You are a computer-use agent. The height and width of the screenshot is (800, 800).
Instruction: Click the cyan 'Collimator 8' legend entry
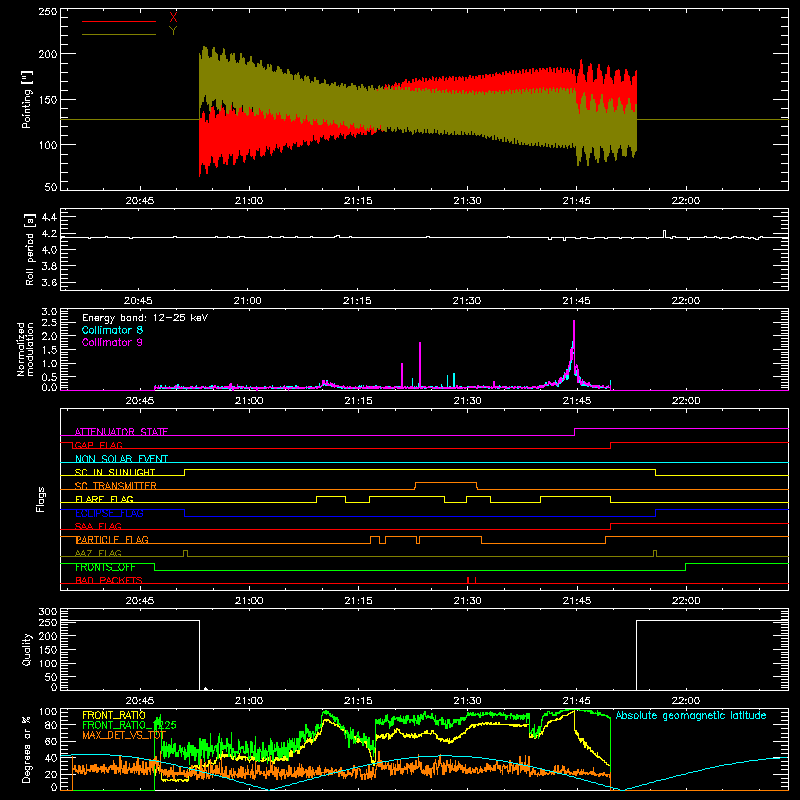pos(112,330)
